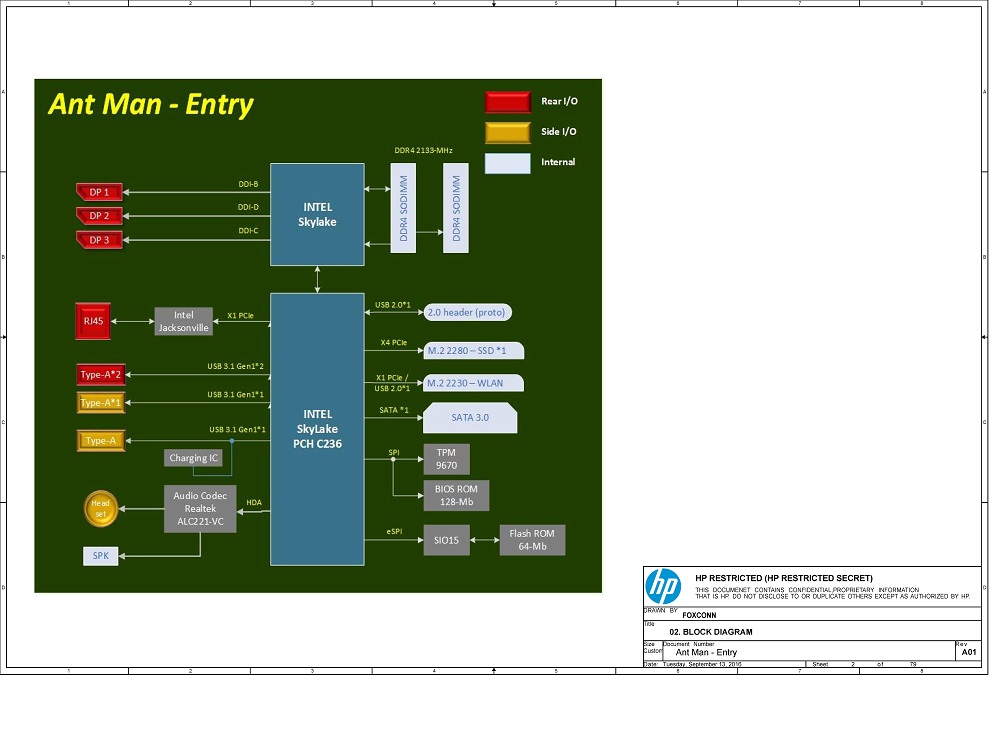Select the SIO15 block

point(446,540)
